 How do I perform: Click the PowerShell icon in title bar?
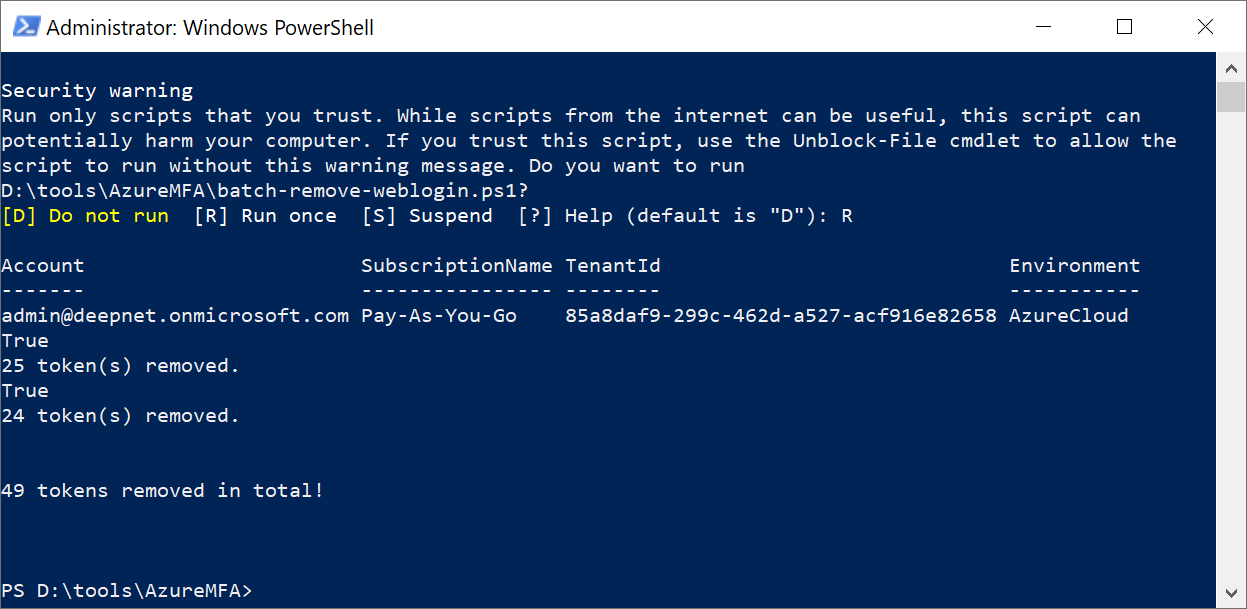(26, 27)
